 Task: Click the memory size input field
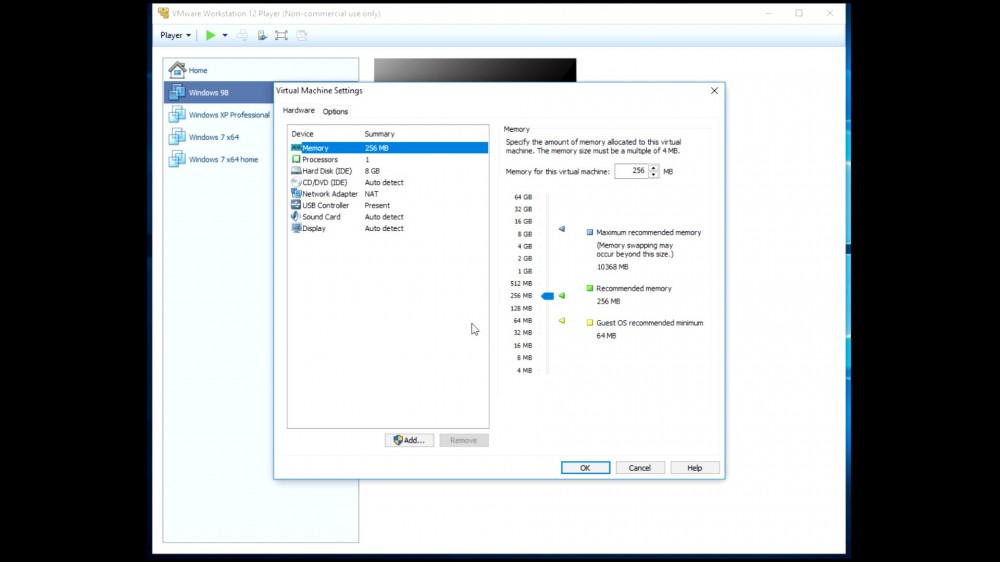630,171
